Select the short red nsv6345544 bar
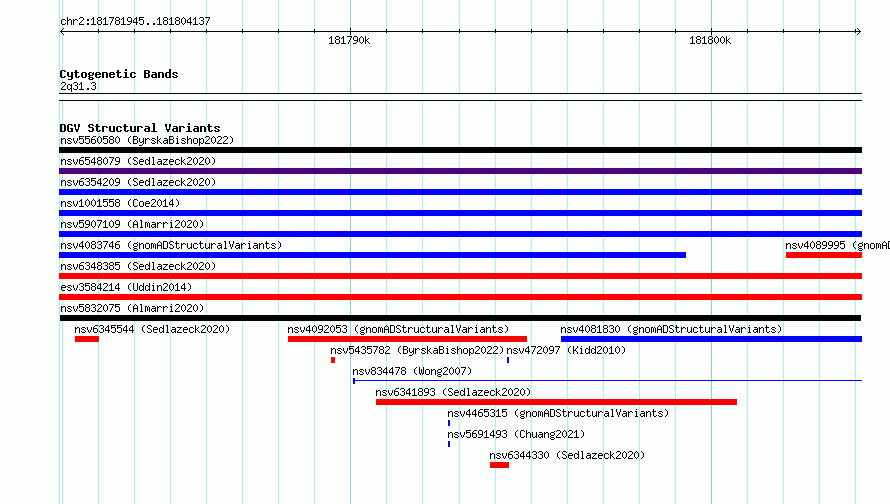Viewport: 890px width, 504px height. click(x=87, y=339)
